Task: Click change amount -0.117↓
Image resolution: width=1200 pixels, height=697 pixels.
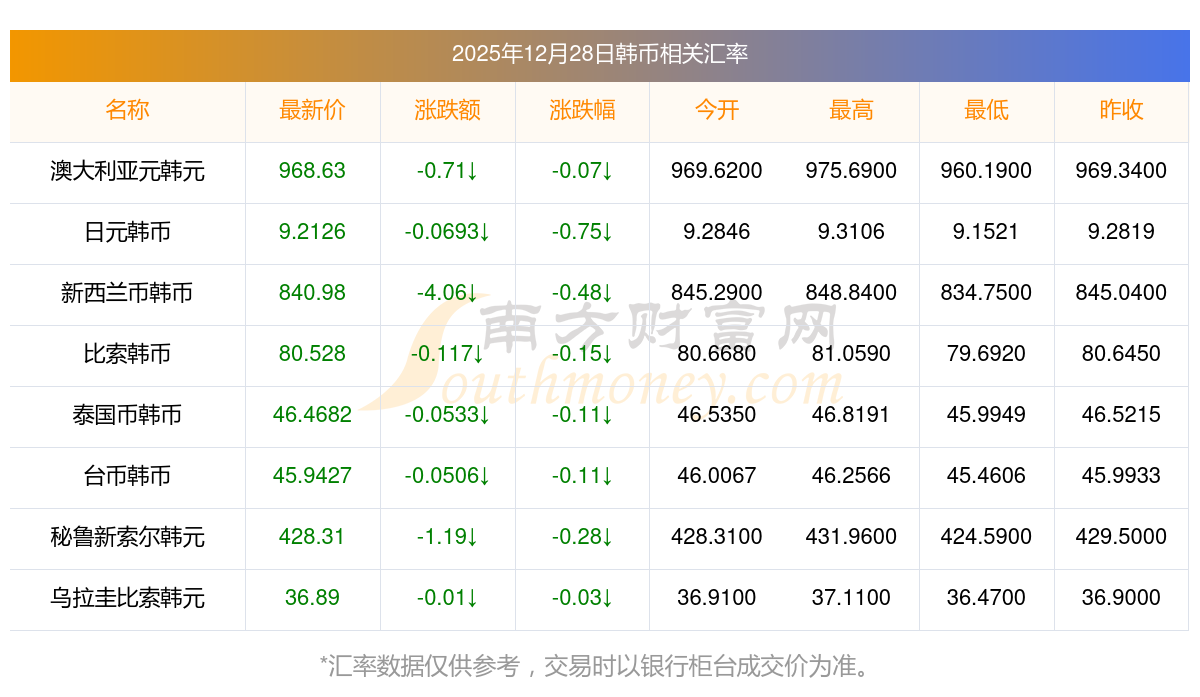Action: (447, 354)
